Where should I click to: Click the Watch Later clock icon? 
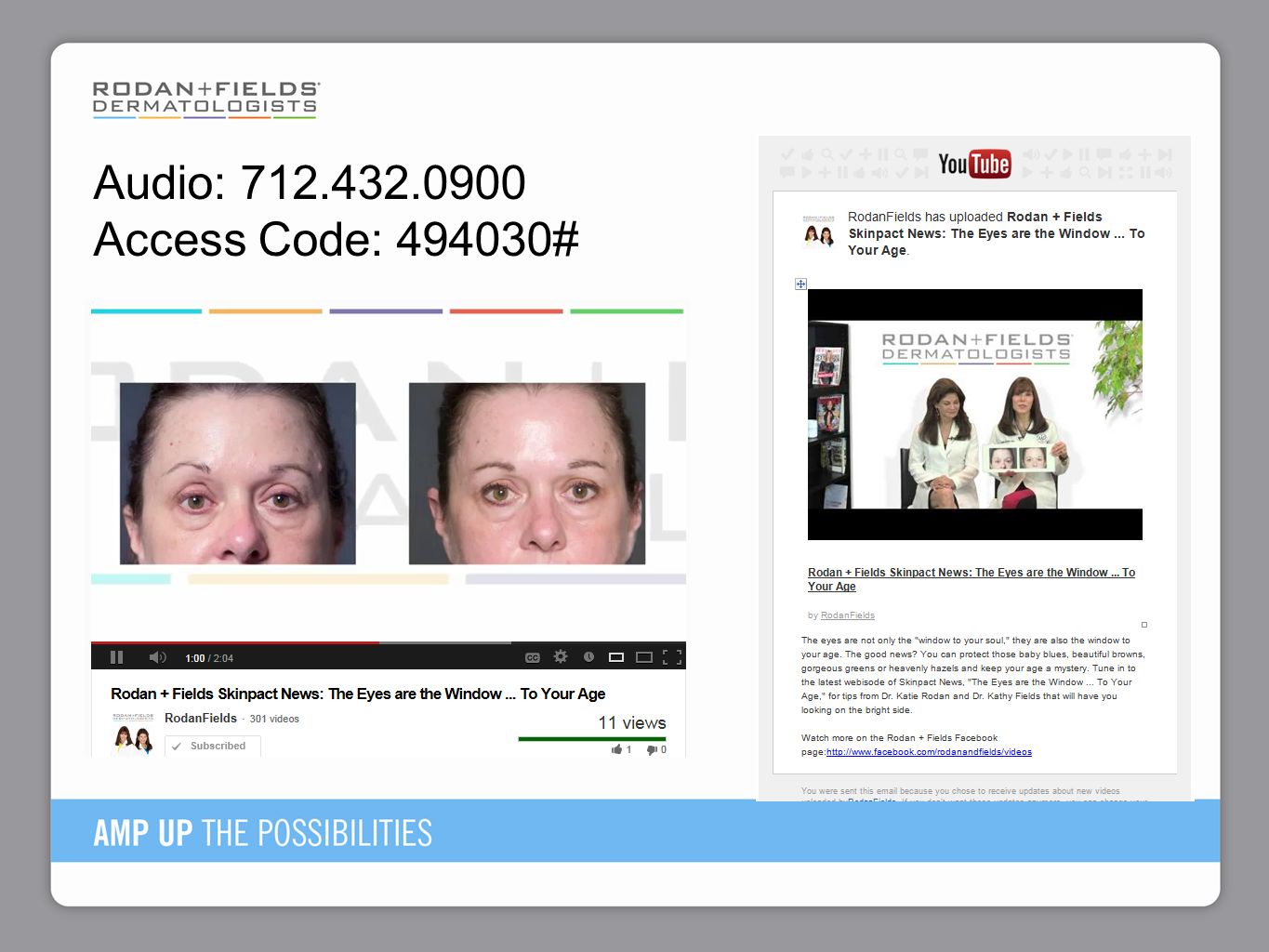click(588, 657)
